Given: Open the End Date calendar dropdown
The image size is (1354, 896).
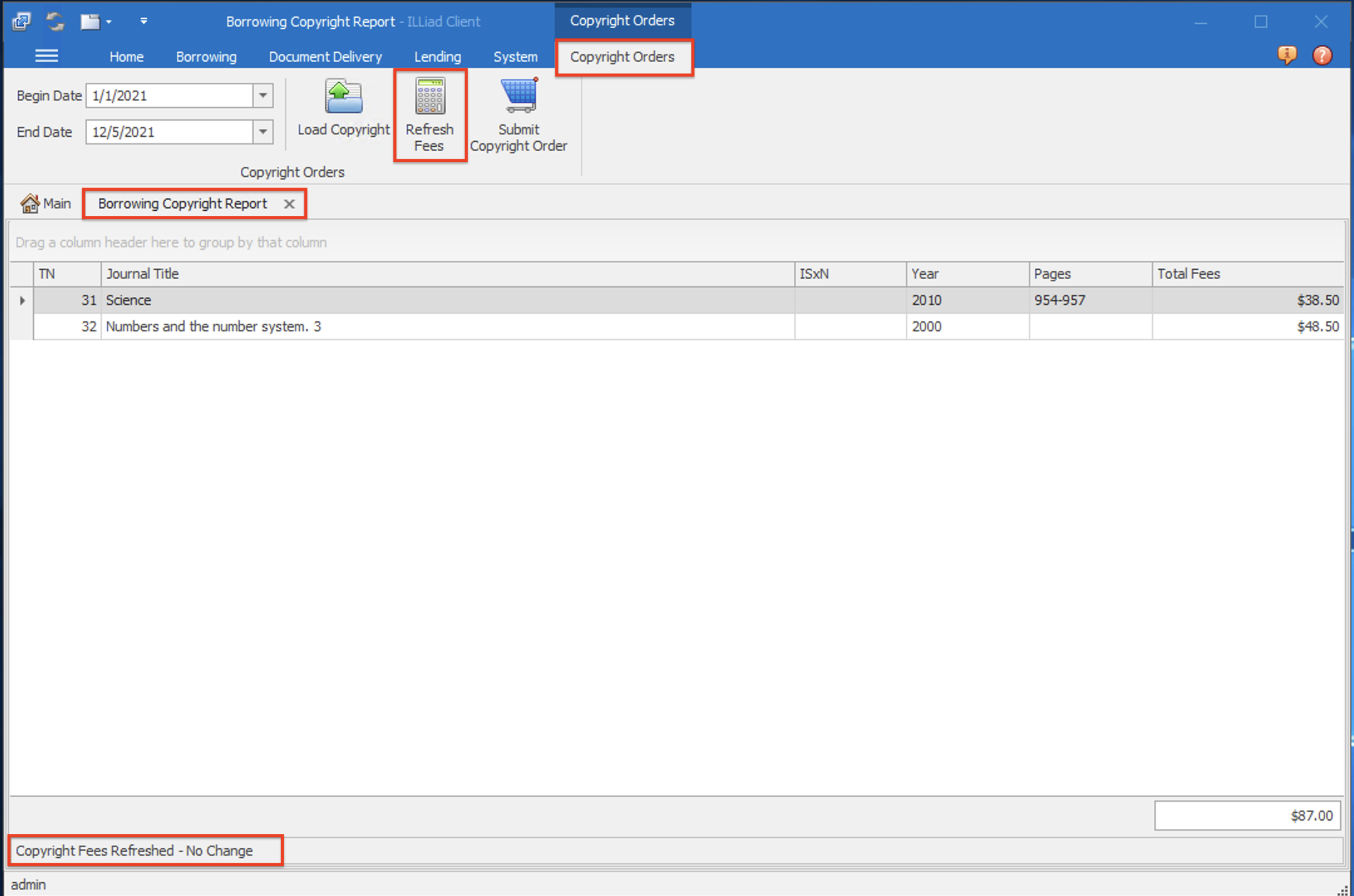Looking at the screenshot, I should point(263,132).
